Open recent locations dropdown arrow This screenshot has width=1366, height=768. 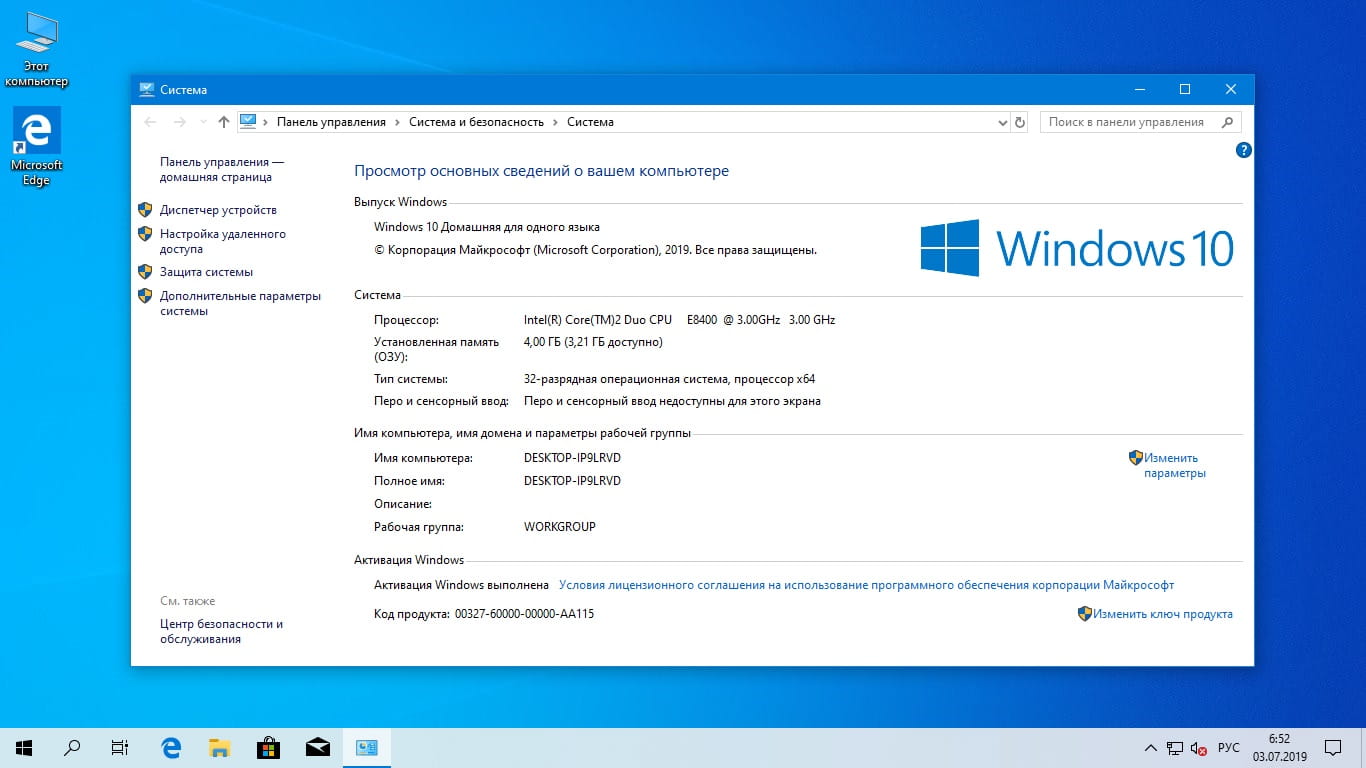[203, 122]
